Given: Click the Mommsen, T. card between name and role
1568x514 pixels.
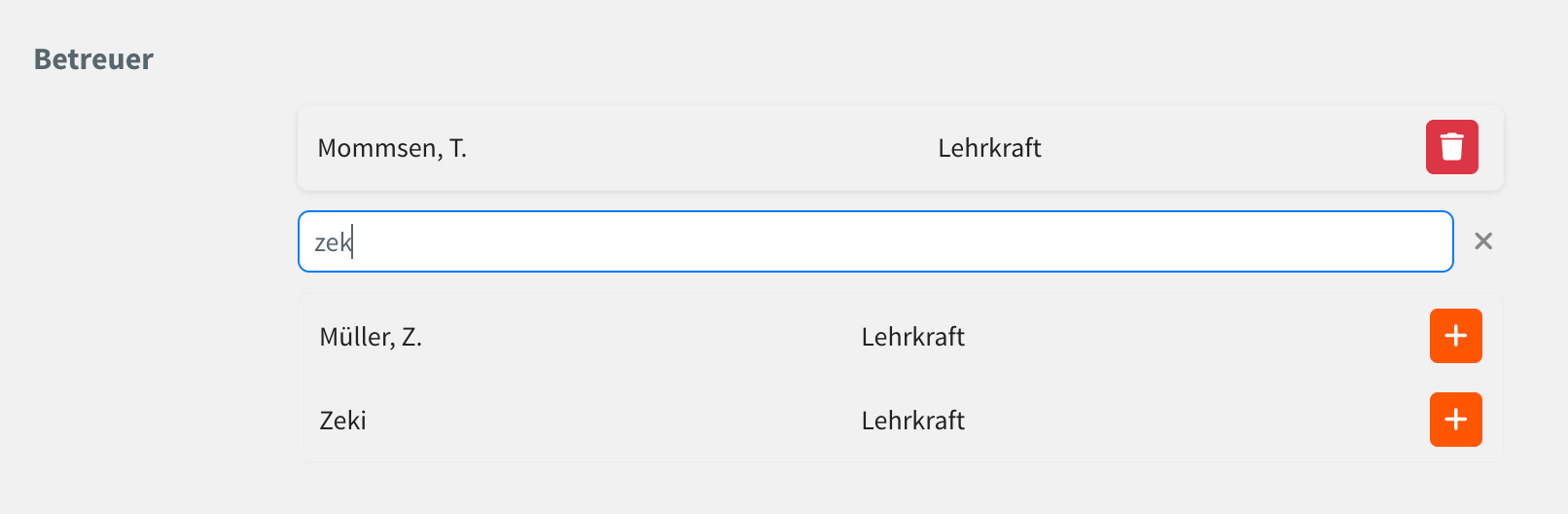Looking at the screenshot, I should click(700, 148).
